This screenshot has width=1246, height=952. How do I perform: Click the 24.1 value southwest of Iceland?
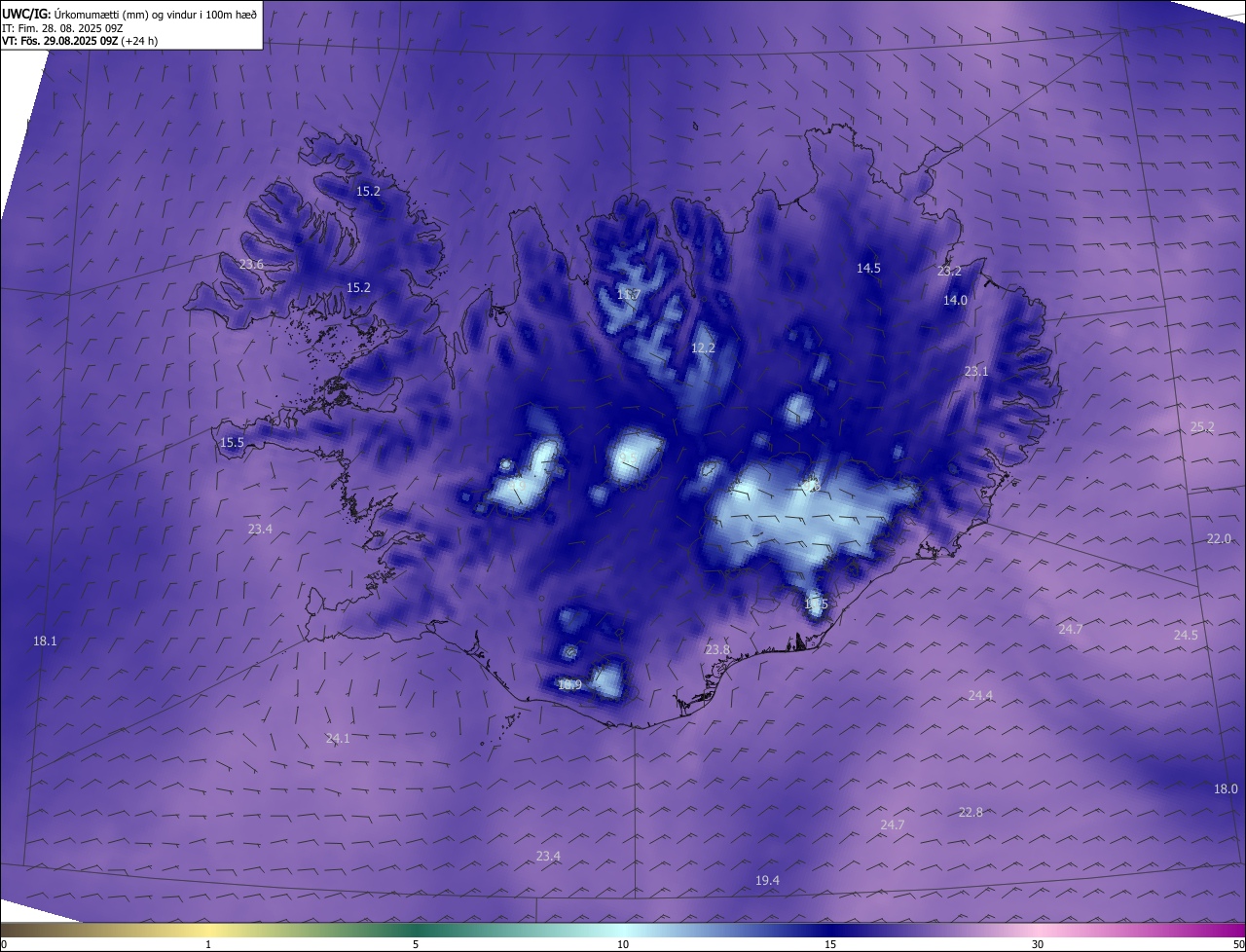(338, 739)
